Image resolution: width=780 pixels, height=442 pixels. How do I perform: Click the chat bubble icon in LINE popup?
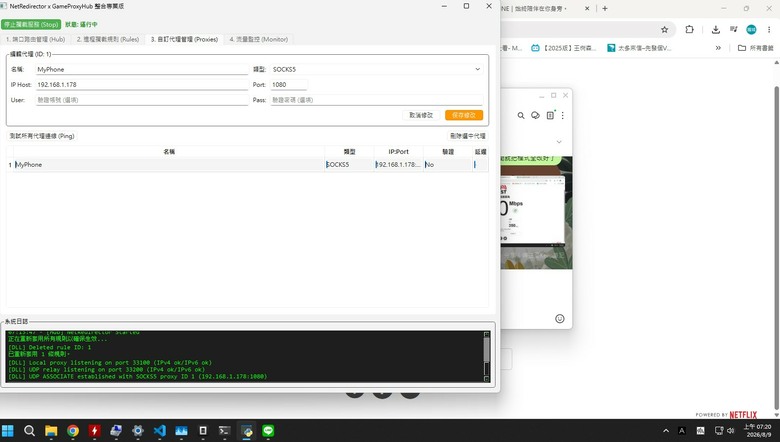pyautogui.click(x=535, y=115)
